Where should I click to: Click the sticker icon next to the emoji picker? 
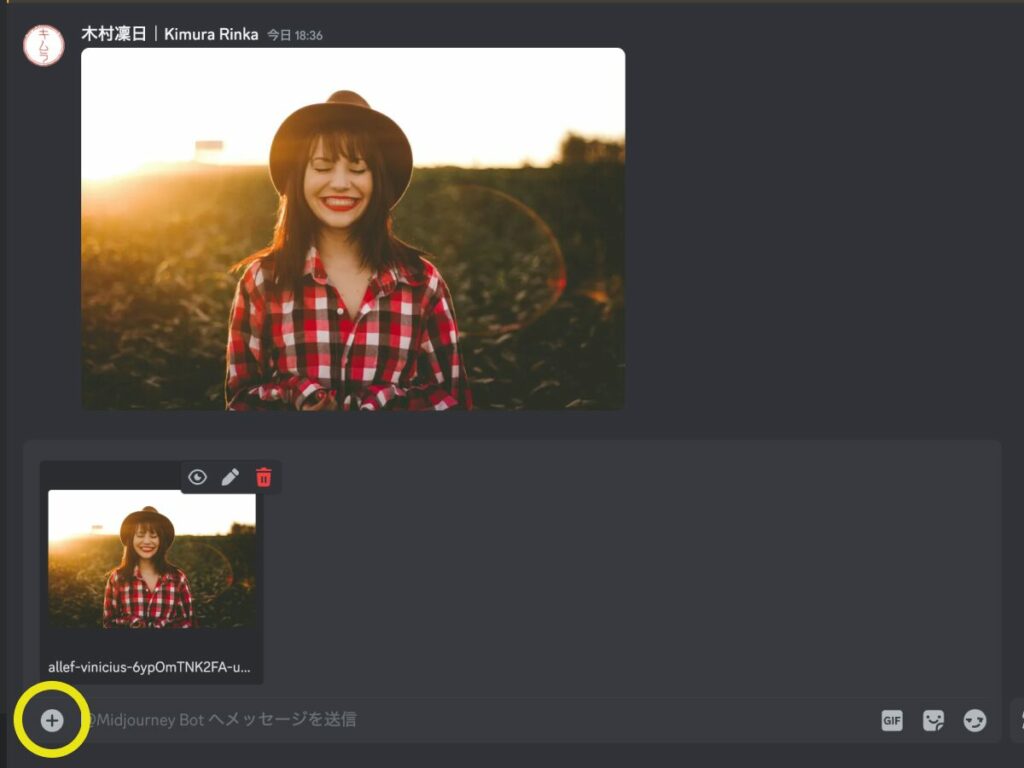(x=933, y=720)
